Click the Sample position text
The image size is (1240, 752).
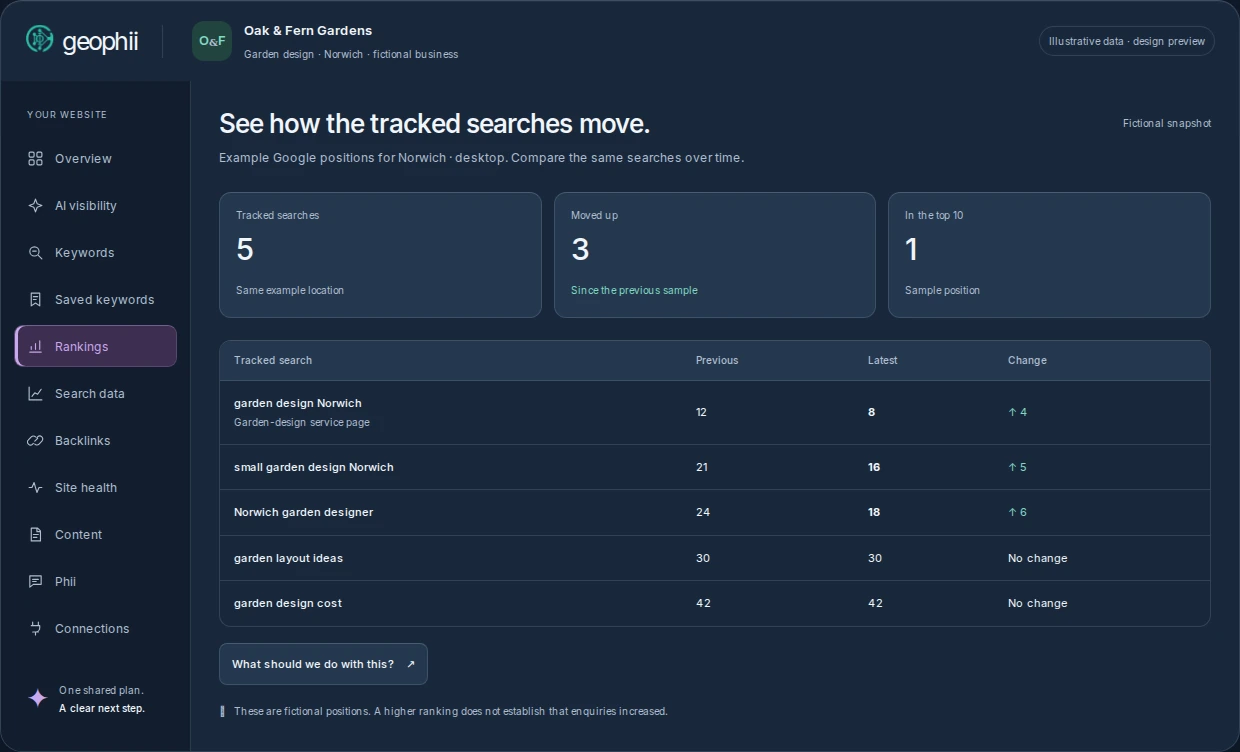tap(942, 290)
